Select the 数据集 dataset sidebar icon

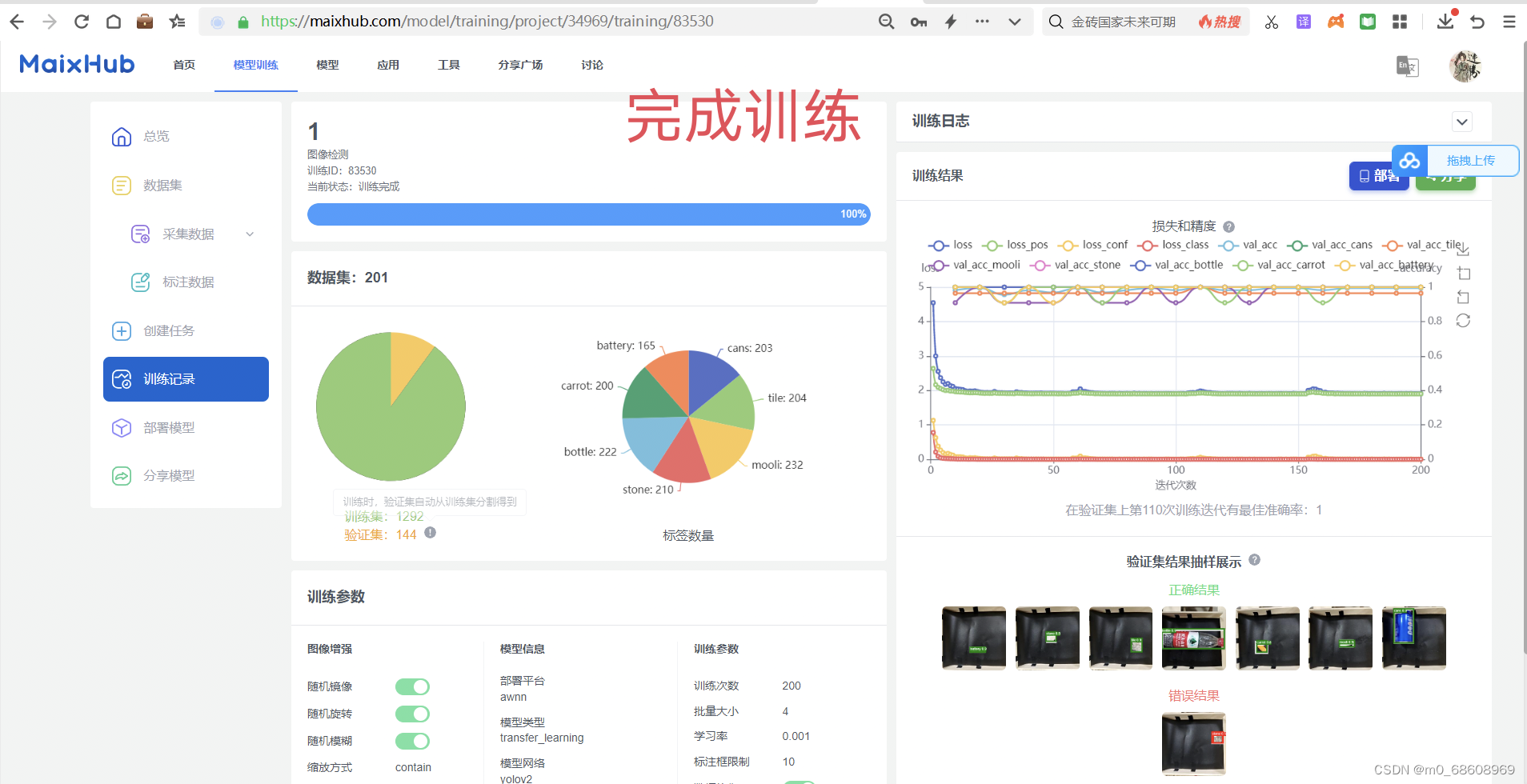pos(122,185)
